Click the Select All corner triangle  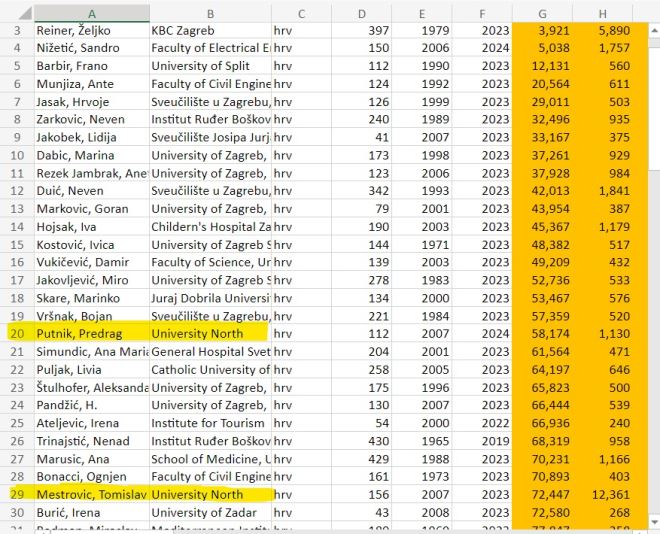point(16,13)
